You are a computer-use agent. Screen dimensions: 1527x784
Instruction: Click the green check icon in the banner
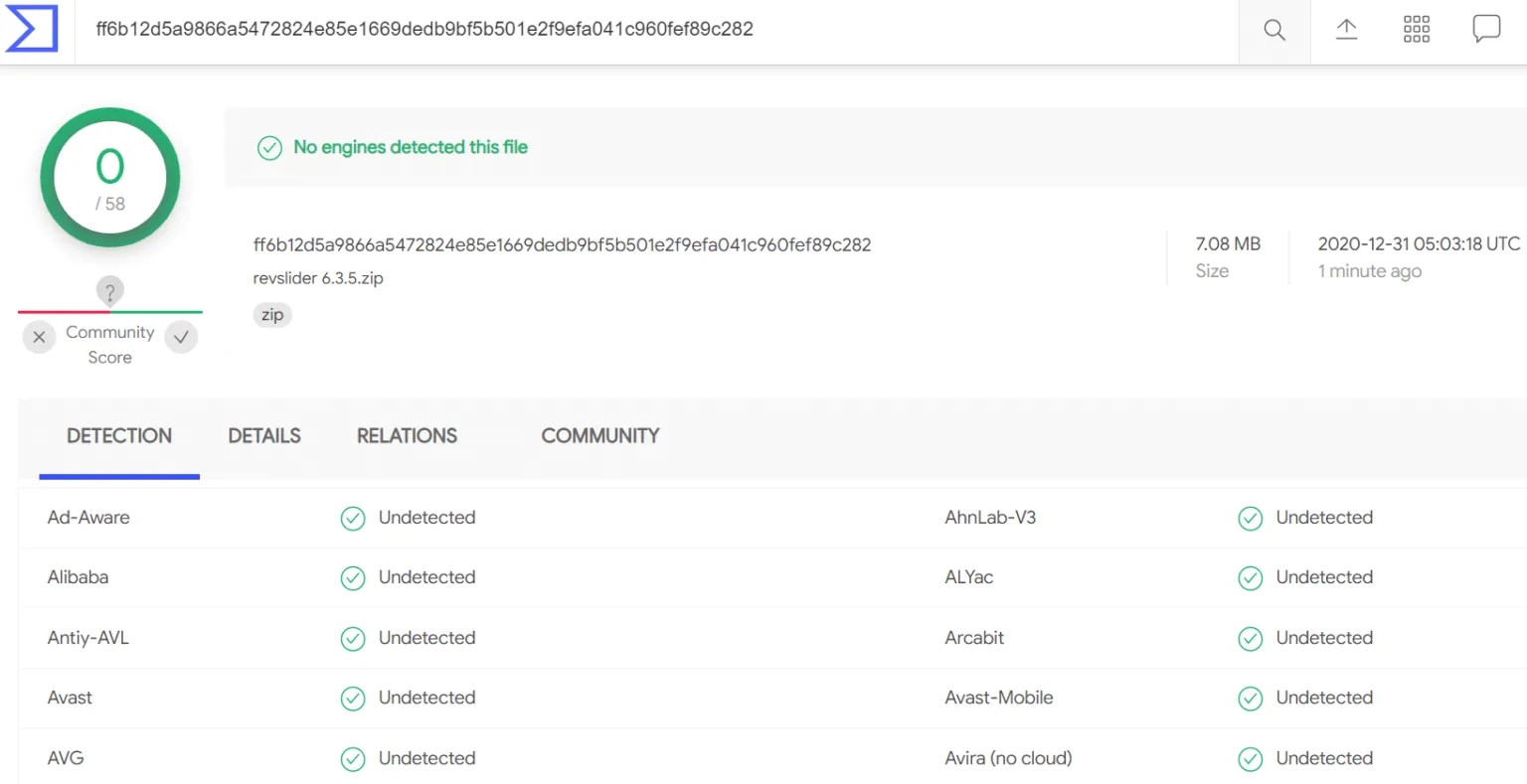click(269, 148)
